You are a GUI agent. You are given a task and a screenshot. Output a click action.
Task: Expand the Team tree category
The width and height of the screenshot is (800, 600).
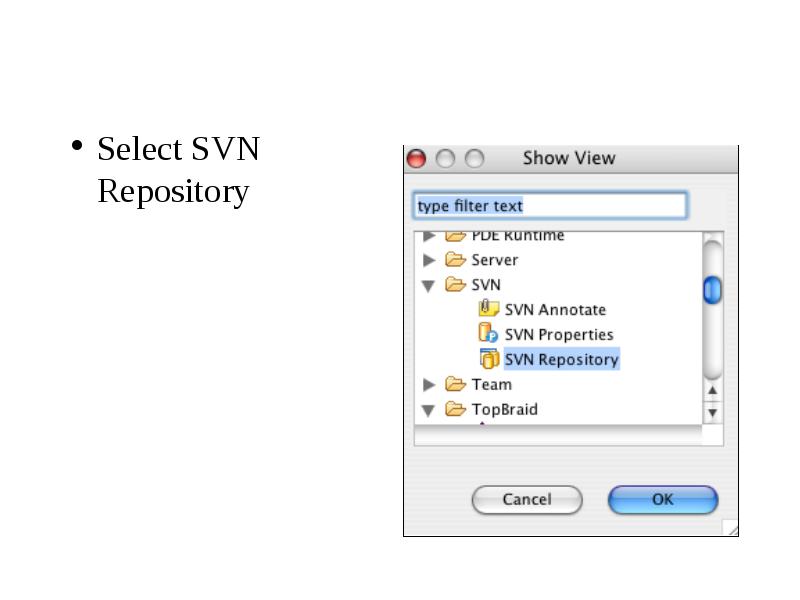429,385
